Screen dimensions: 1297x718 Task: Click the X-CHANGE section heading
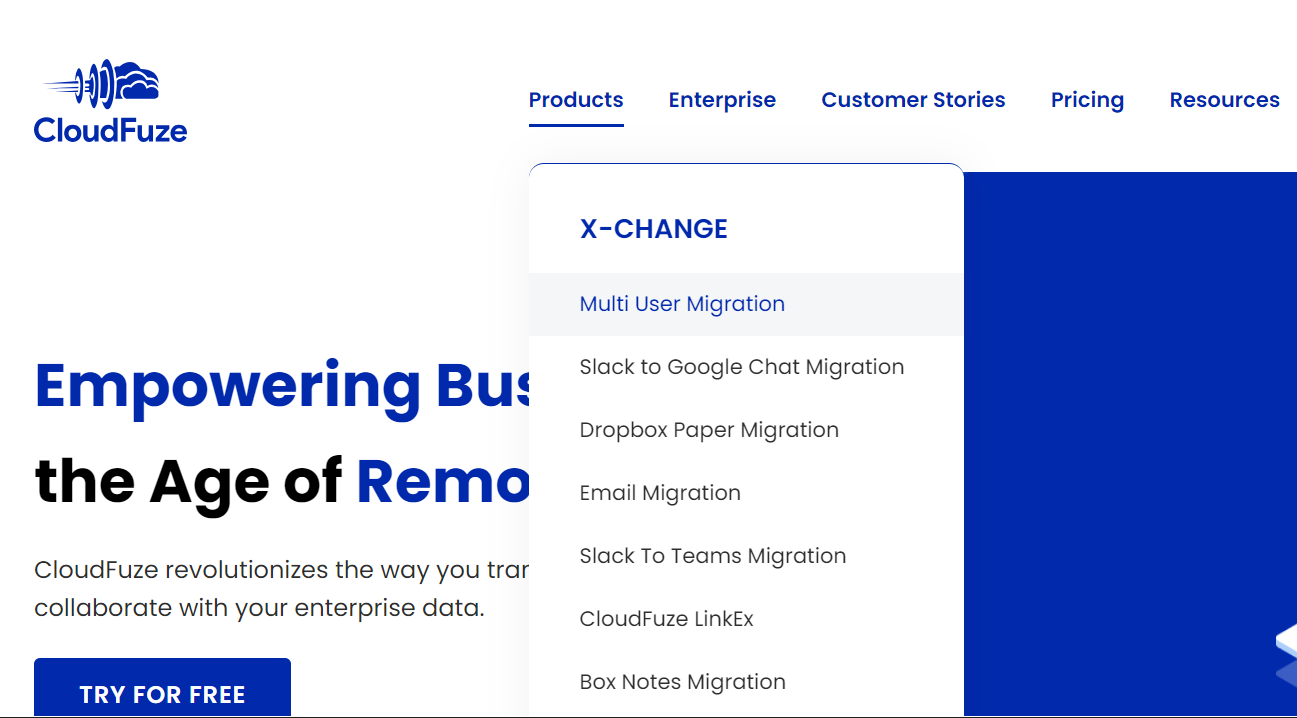[653, 228]
